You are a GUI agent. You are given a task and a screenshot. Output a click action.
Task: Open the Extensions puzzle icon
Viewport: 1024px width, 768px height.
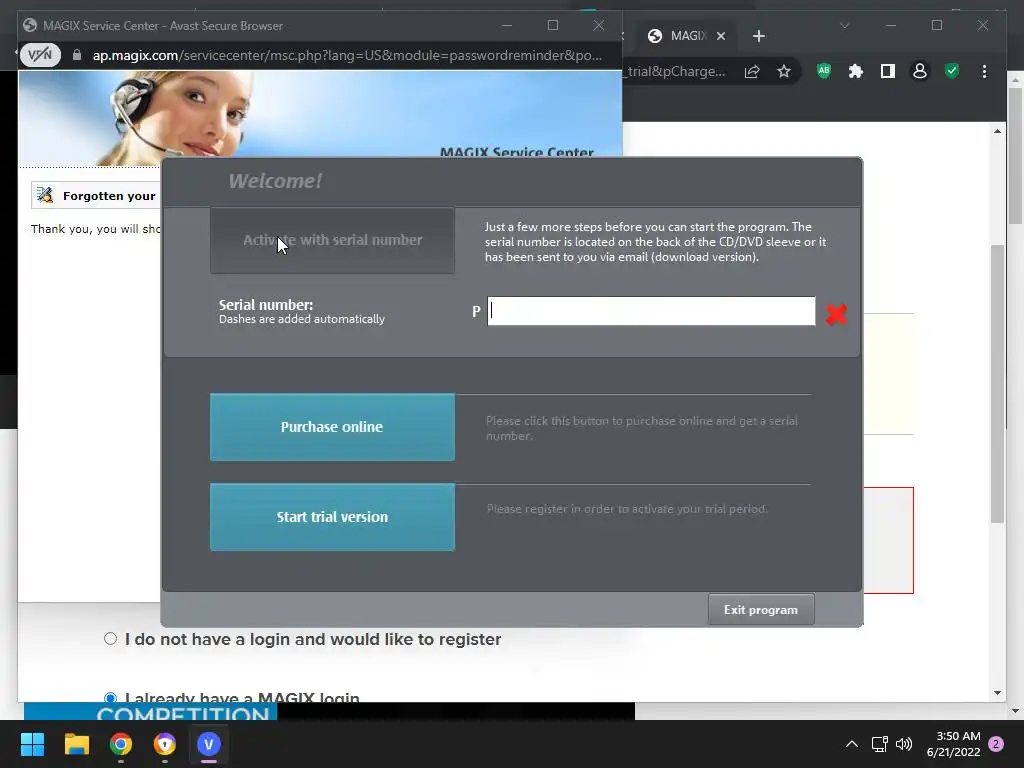pyautogui.click(x=856, y=71)
